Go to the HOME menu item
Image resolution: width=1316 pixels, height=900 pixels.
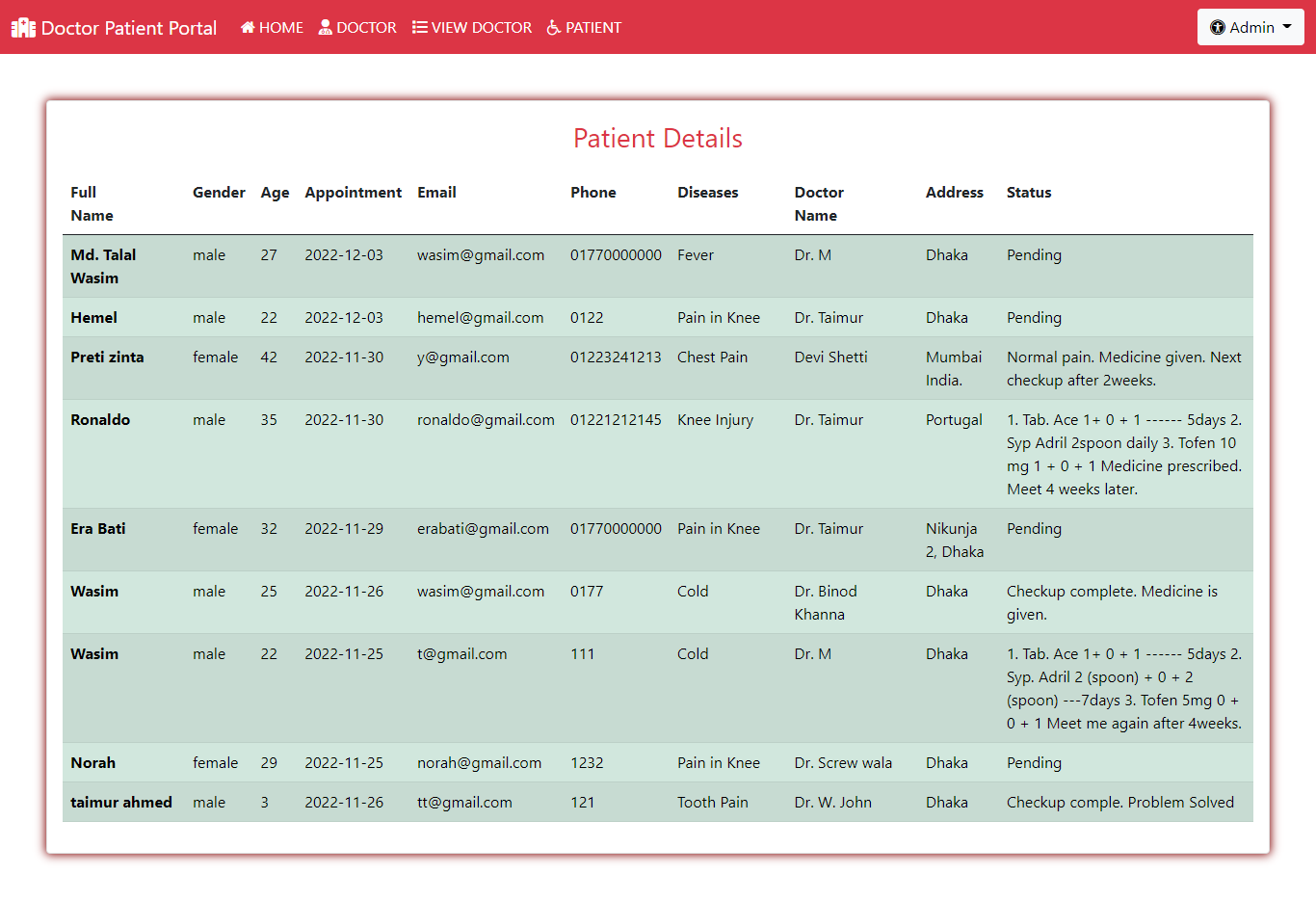tap(280, 28)
